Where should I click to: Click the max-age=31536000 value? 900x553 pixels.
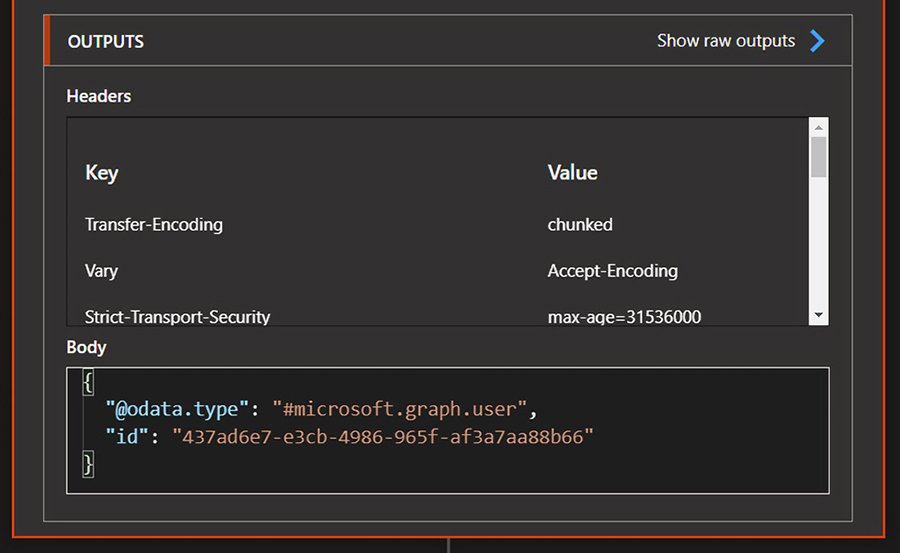(624, 317)
